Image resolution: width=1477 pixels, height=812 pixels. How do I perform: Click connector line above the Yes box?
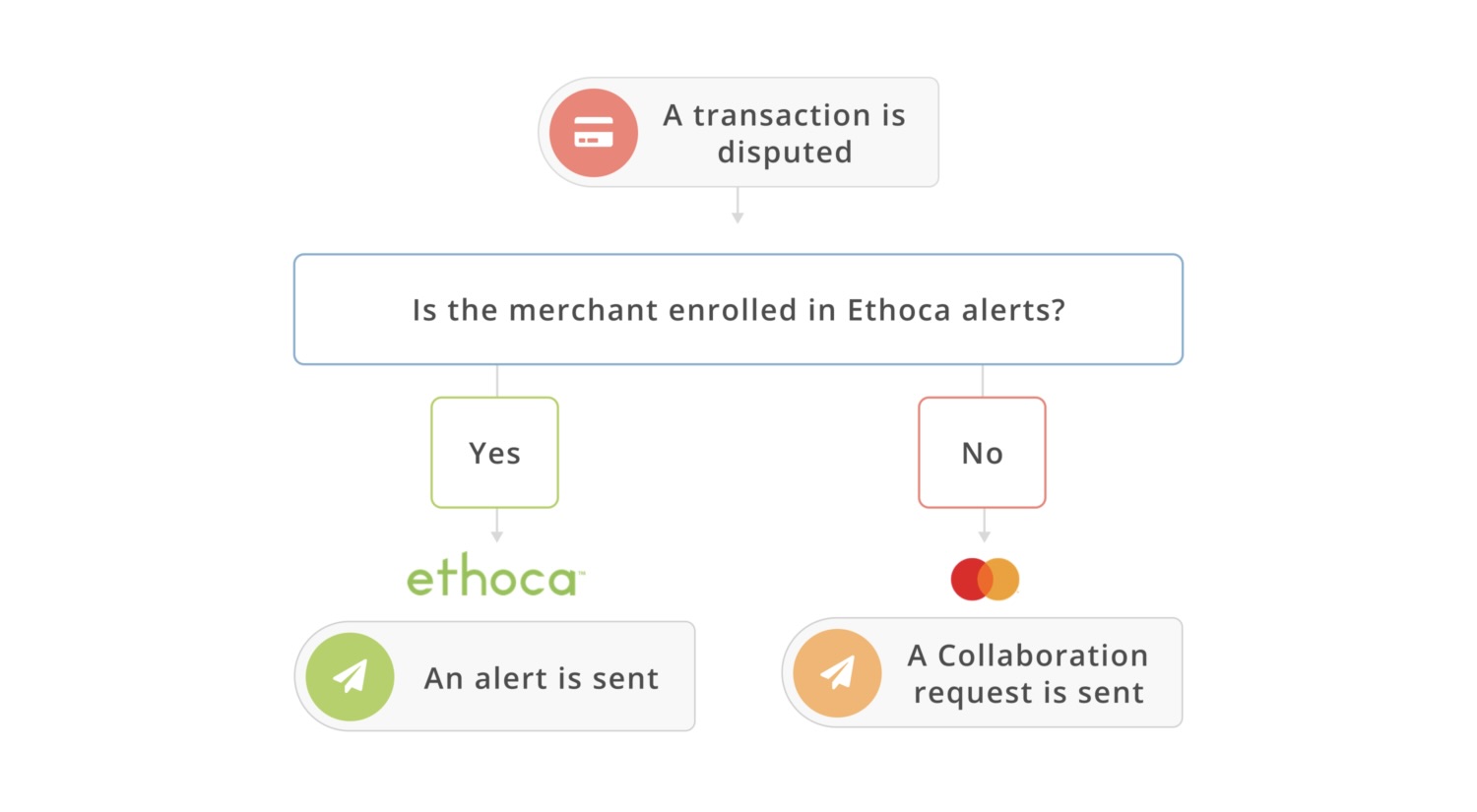click(497, 381)
